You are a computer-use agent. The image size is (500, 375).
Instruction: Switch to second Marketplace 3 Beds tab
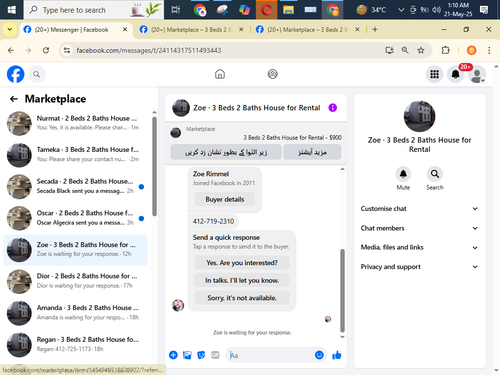tap(191, 30)
